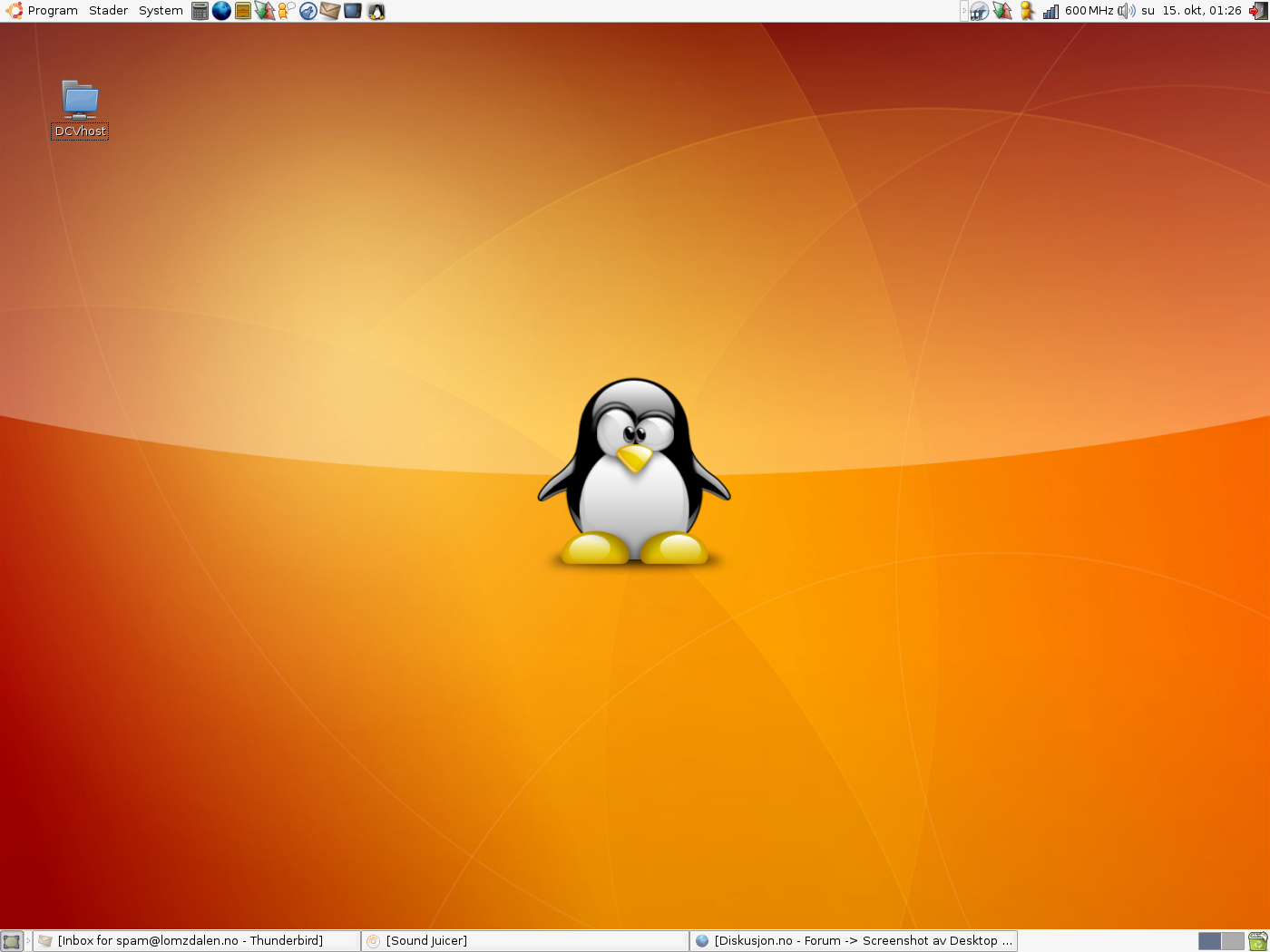The width and height of the screenshot is (1270, 952).
Task: Open the Stader menu
Action: pos(108,11)
